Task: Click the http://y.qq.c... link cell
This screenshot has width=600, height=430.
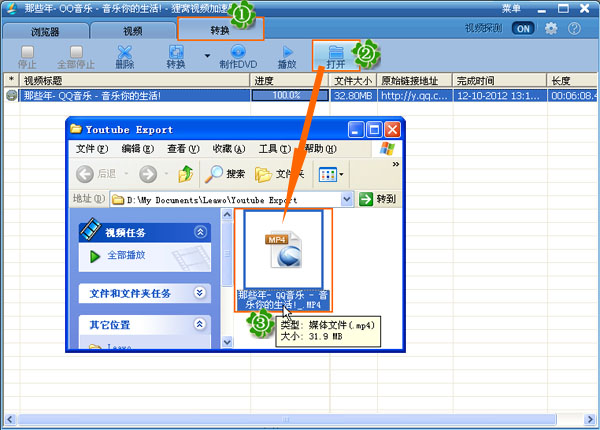Action: click(x=415, y=96)
